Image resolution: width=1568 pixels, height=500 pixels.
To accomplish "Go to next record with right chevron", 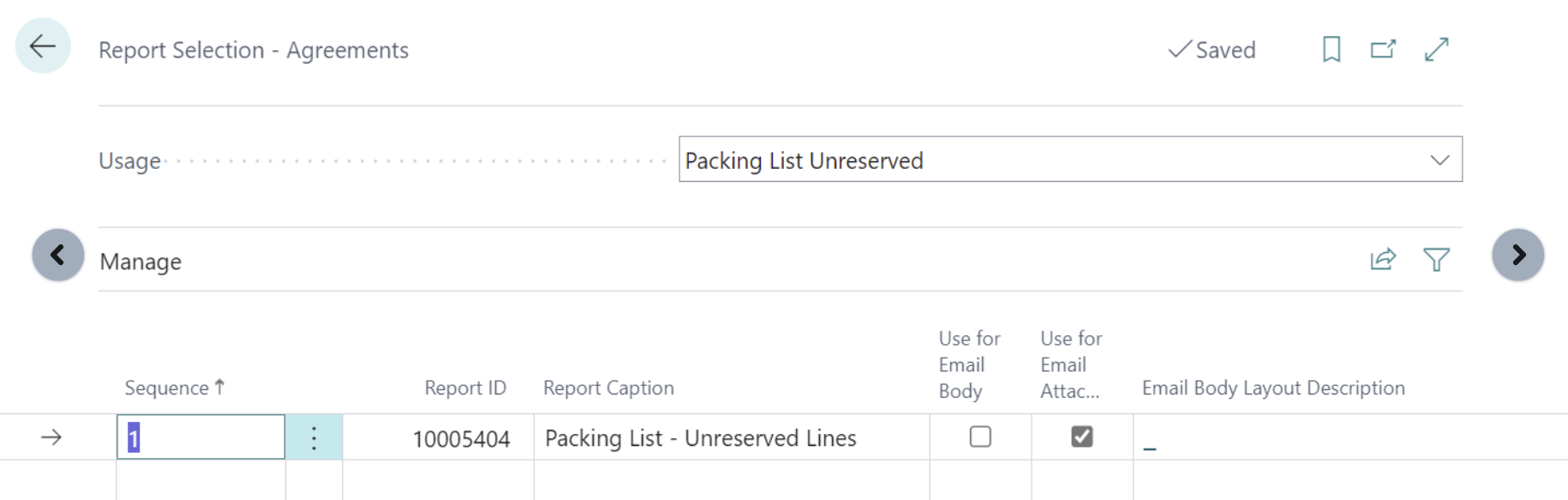I will (1517, 255).
